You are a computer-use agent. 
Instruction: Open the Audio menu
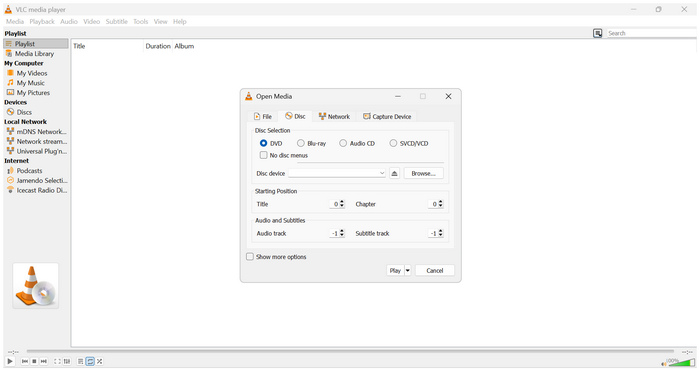click(x=69, y=21)
